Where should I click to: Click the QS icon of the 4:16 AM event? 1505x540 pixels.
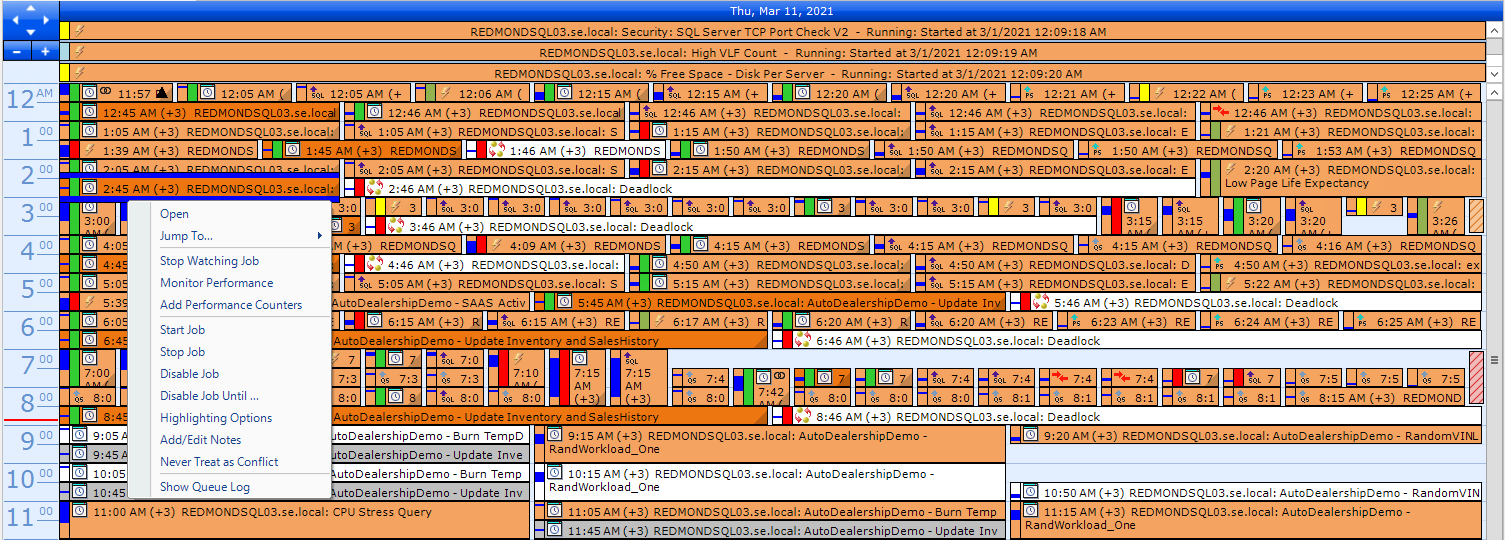(x=1302, y=245)
